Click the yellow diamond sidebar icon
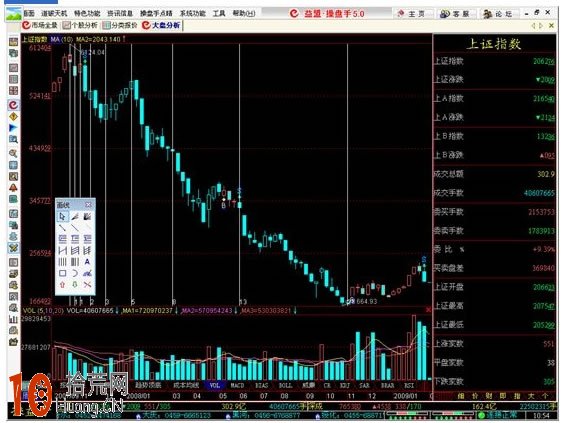Screen dimensions: 561x423 13,116
